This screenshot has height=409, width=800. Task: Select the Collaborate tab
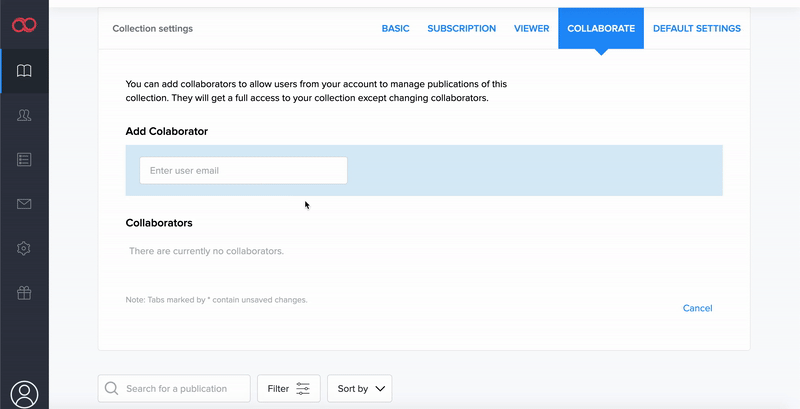600,29
